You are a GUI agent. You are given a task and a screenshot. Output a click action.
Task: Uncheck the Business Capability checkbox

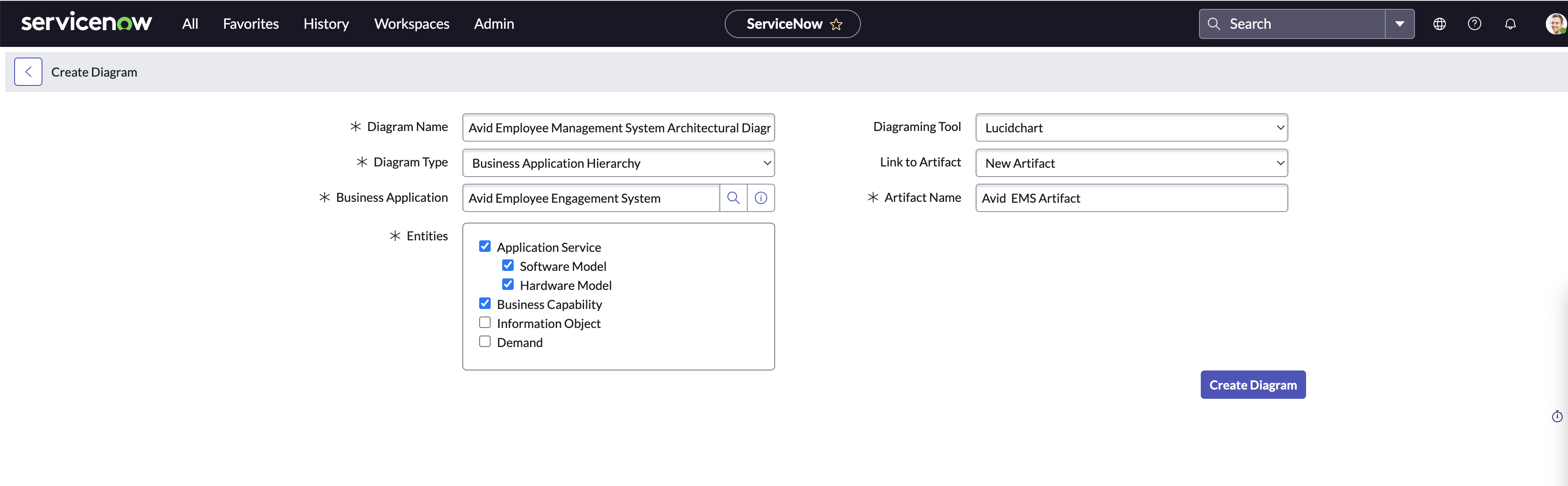pos(484,303)
